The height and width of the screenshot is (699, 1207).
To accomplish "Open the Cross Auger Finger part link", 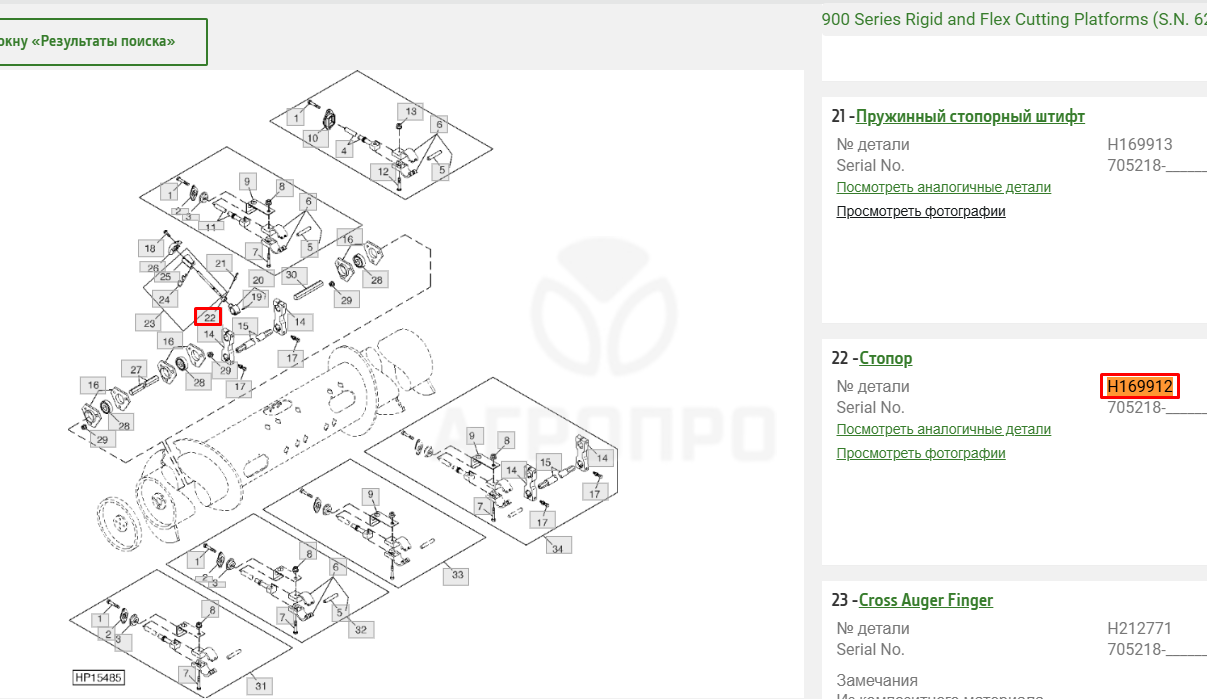I will tap(926, 600).
